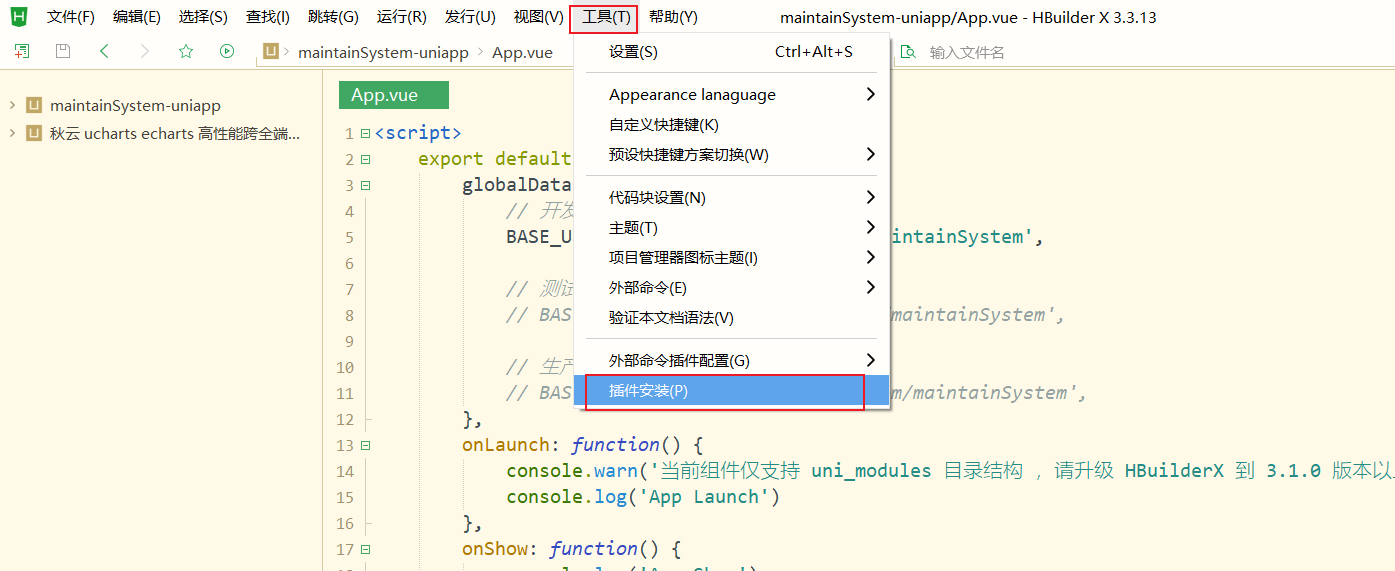The width and height of the screenshot is (1395, 571).
Task: Expand 秋云 ucharts echarts project tree
Action: click(11, 133)
